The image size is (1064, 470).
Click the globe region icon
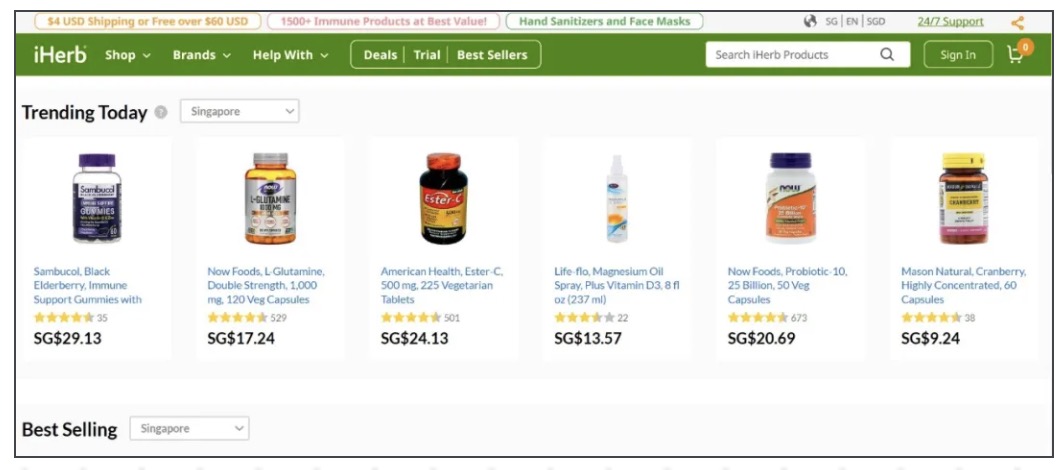pyautogui.click(x=810, y=21)
